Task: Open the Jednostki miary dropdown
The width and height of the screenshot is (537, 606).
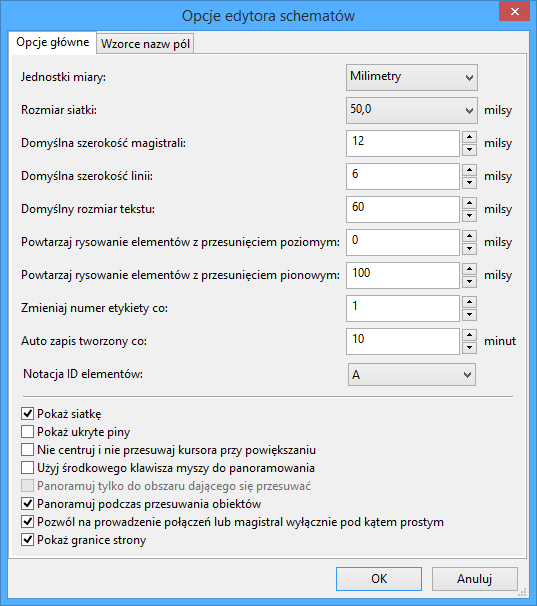Action: 412,77
